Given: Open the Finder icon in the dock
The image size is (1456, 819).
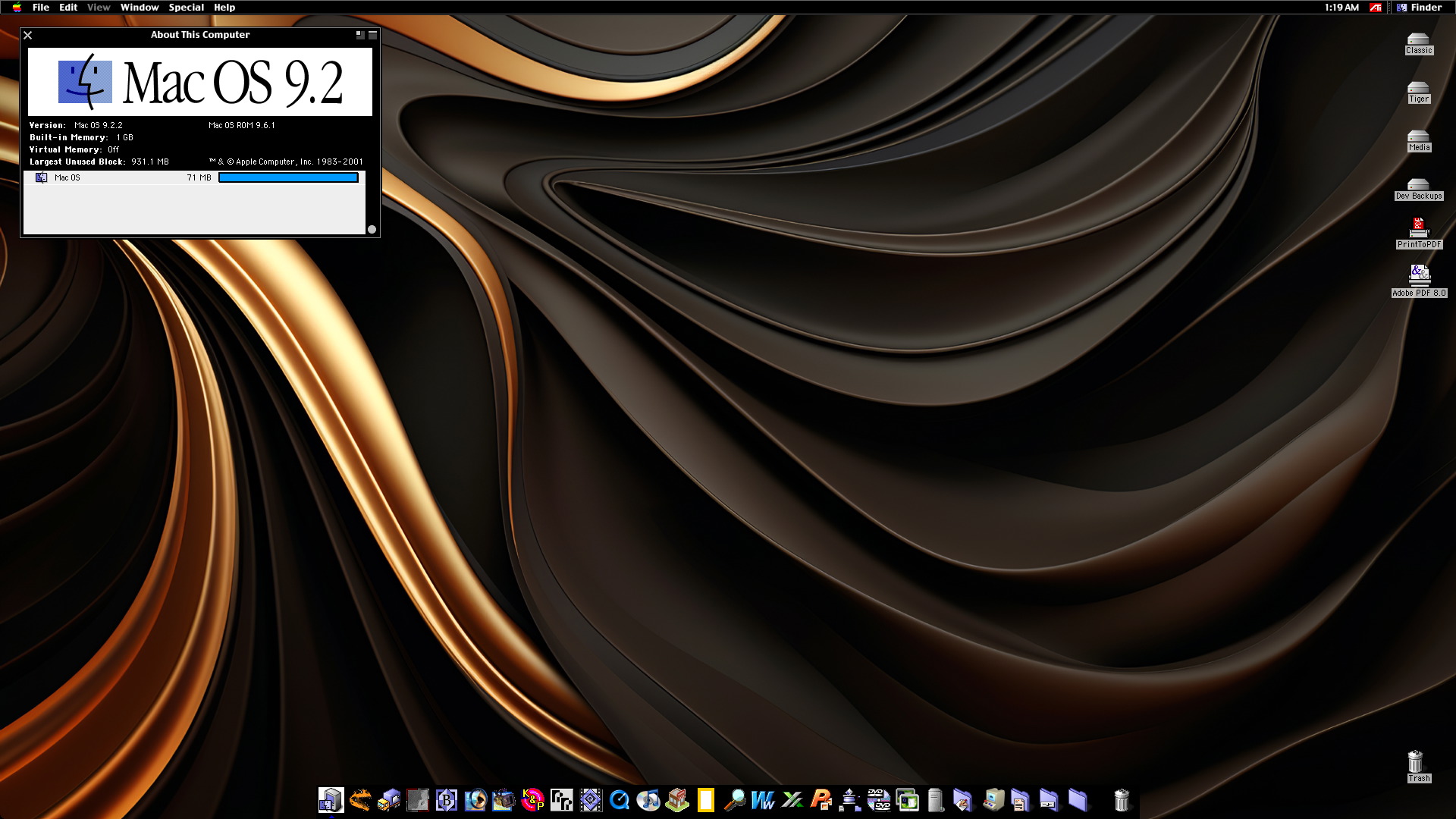Looking at the screenshot, I should coord(331,800).
